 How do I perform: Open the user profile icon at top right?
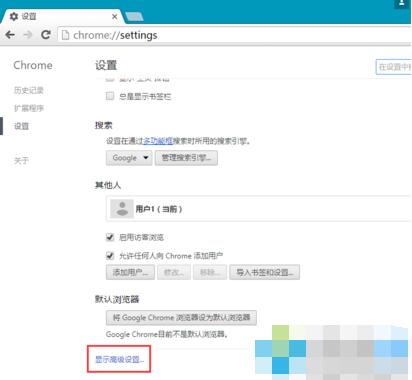point(401,4)
